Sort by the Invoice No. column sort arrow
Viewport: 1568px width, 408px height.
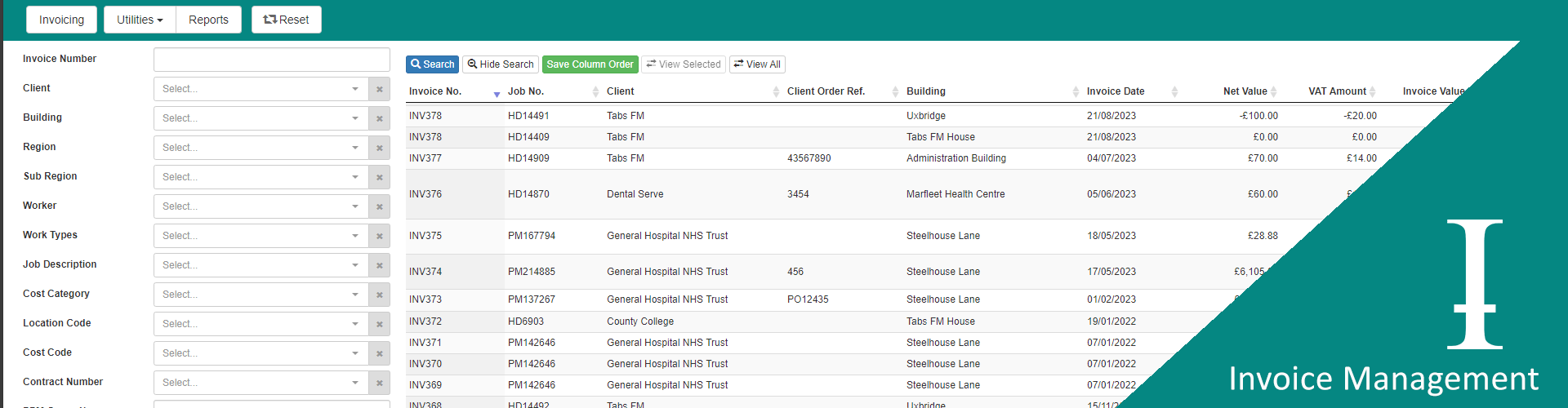pyautogui.click(x=497, y=94)
